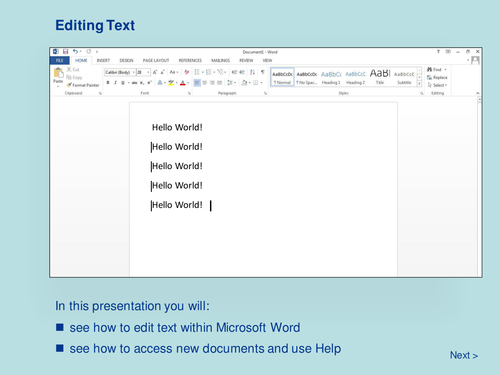Apply the Heading 2 style
The image size is (500, 375).
355,77
